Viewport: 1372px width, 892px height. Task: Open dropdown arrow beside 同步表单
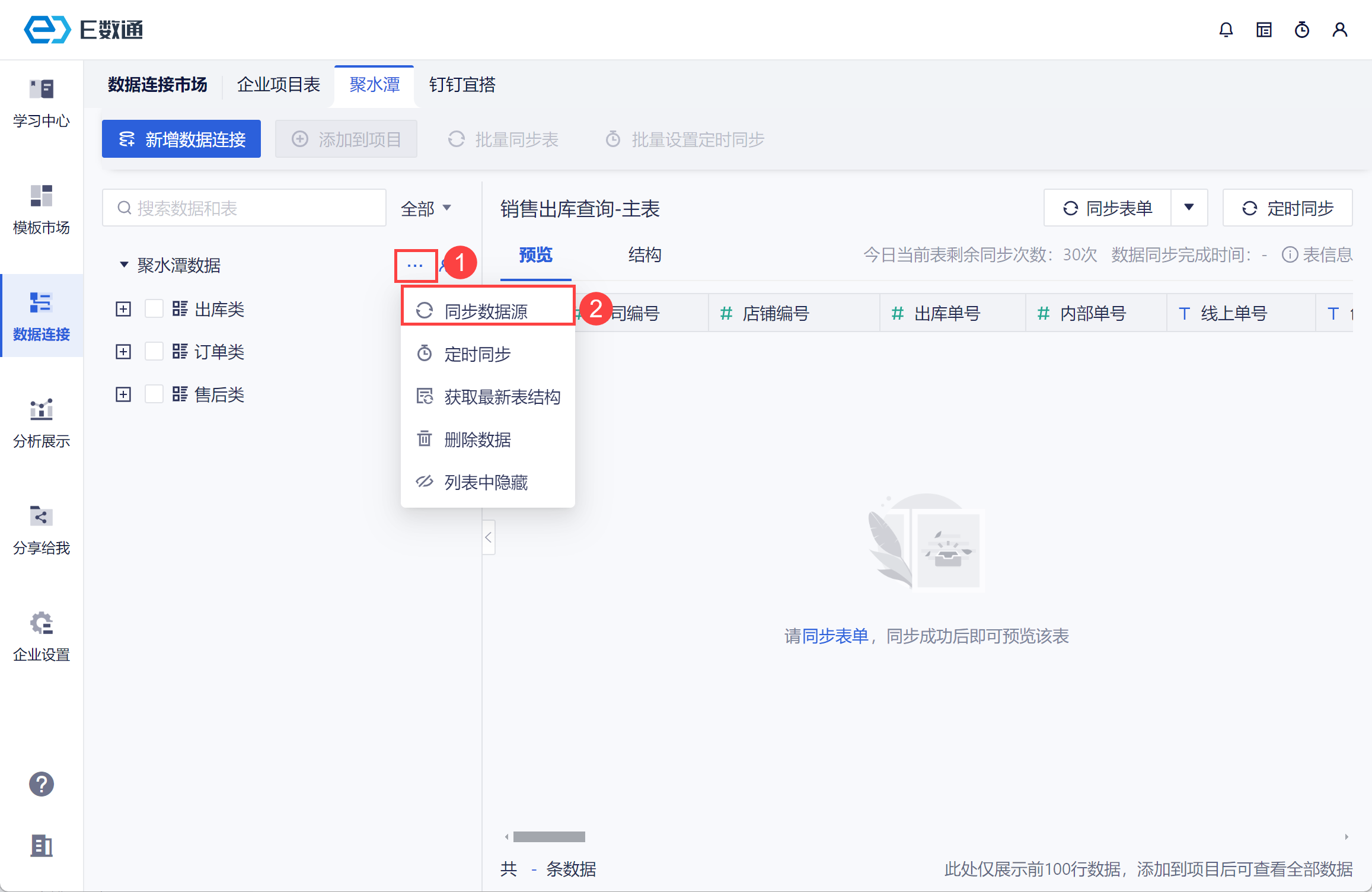point(1189,208)
